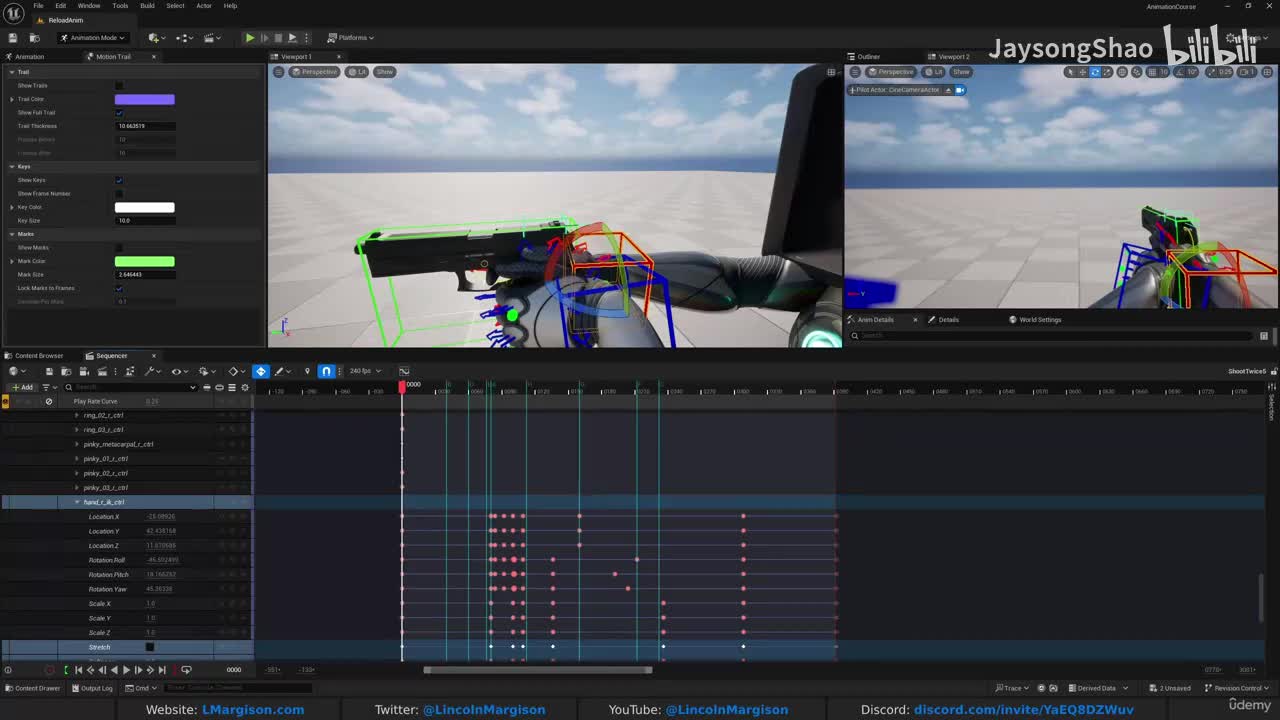This screenshot has width=1280, height=720.
Task: Jump to the start of the sequence
Action: [78, 670]
